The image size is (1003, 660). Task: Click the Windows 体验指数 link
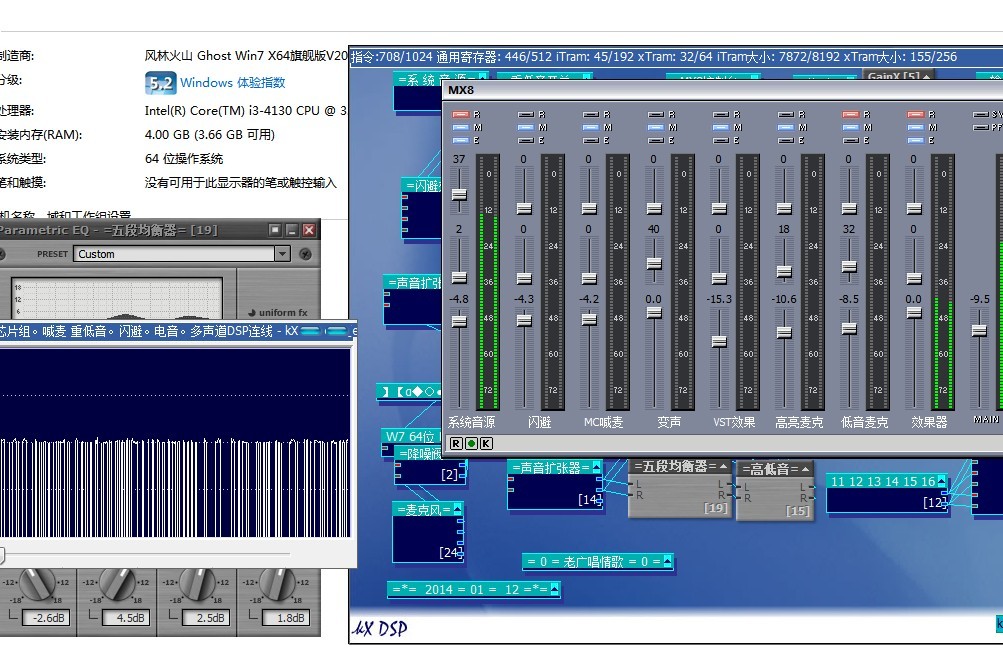click(x=232, y=83)
